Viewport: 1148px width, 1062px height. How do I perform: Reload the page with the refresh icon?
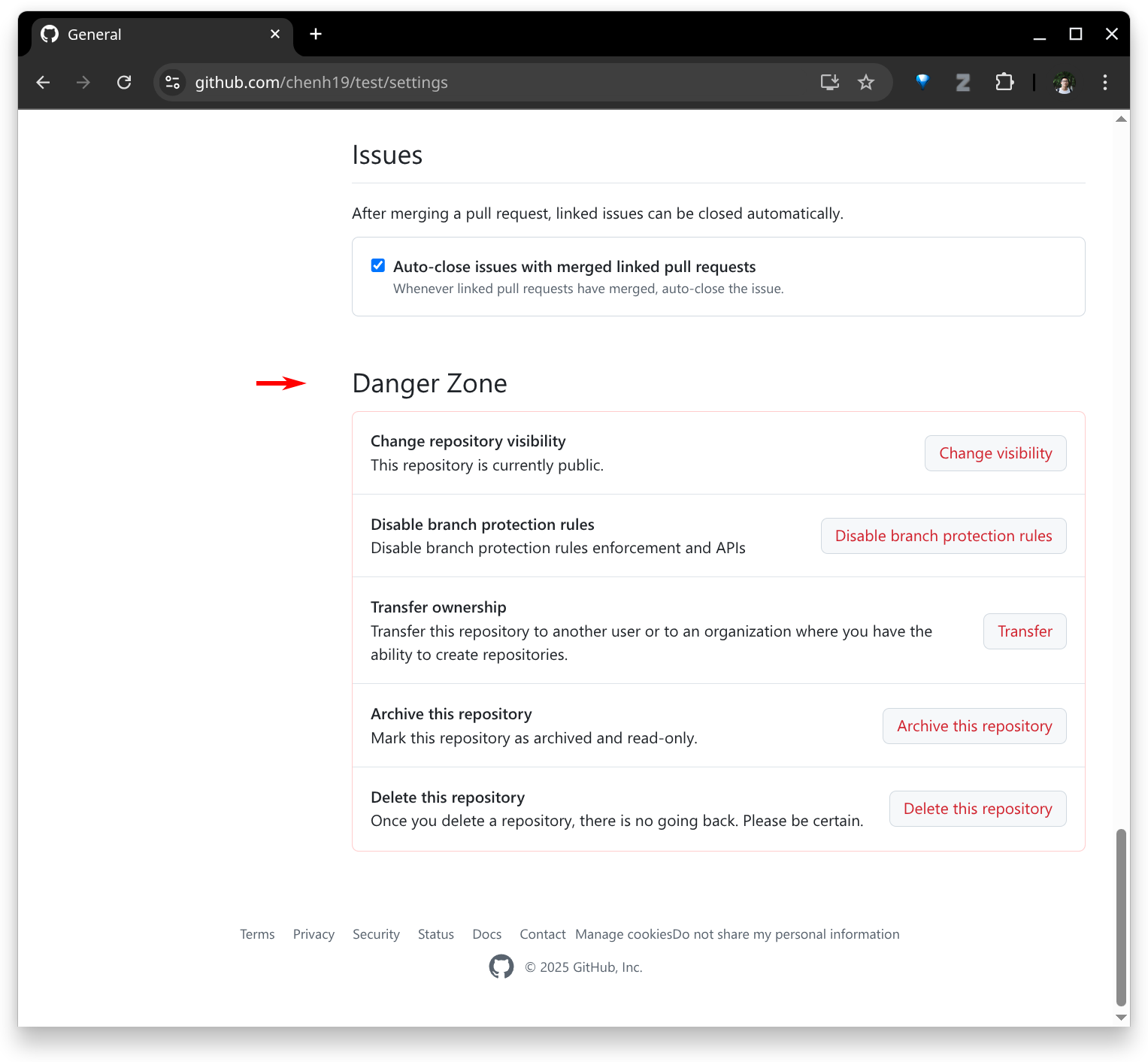point(124,83)
